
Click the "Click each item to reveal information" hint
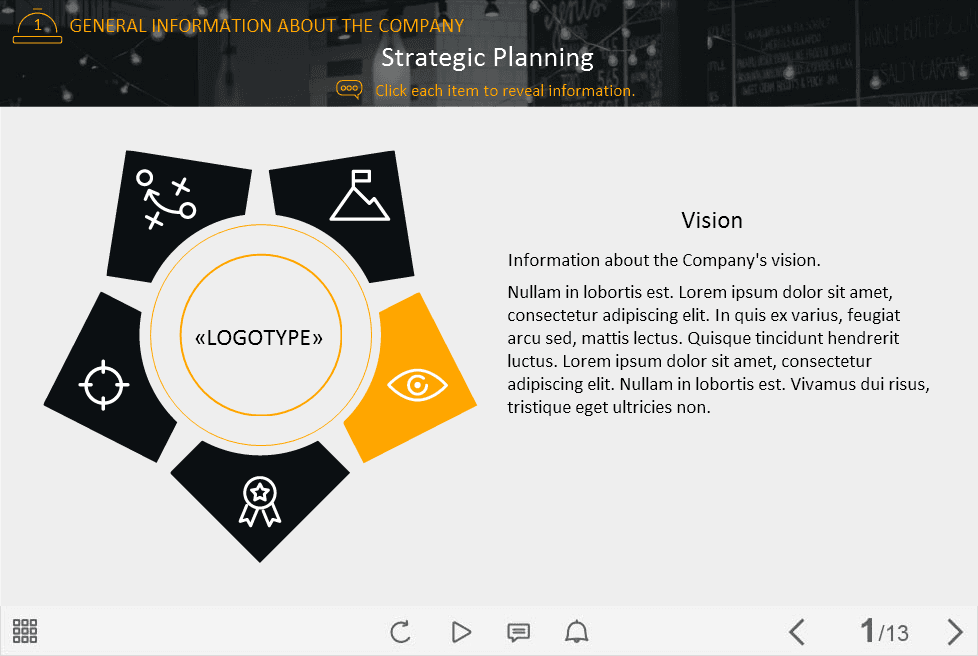click(505, 91)
